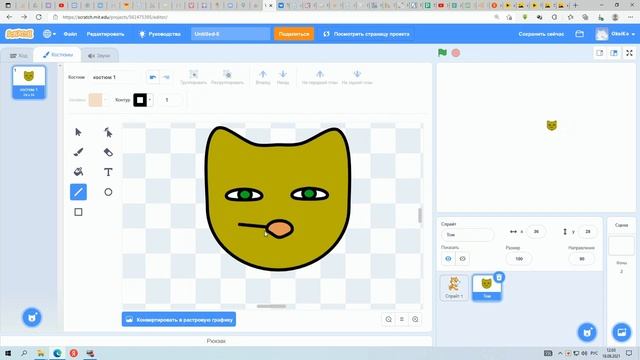The width and height of the screenshot is (640, 360).
Task: Switch to large stage layout
Action: [614, 53]
